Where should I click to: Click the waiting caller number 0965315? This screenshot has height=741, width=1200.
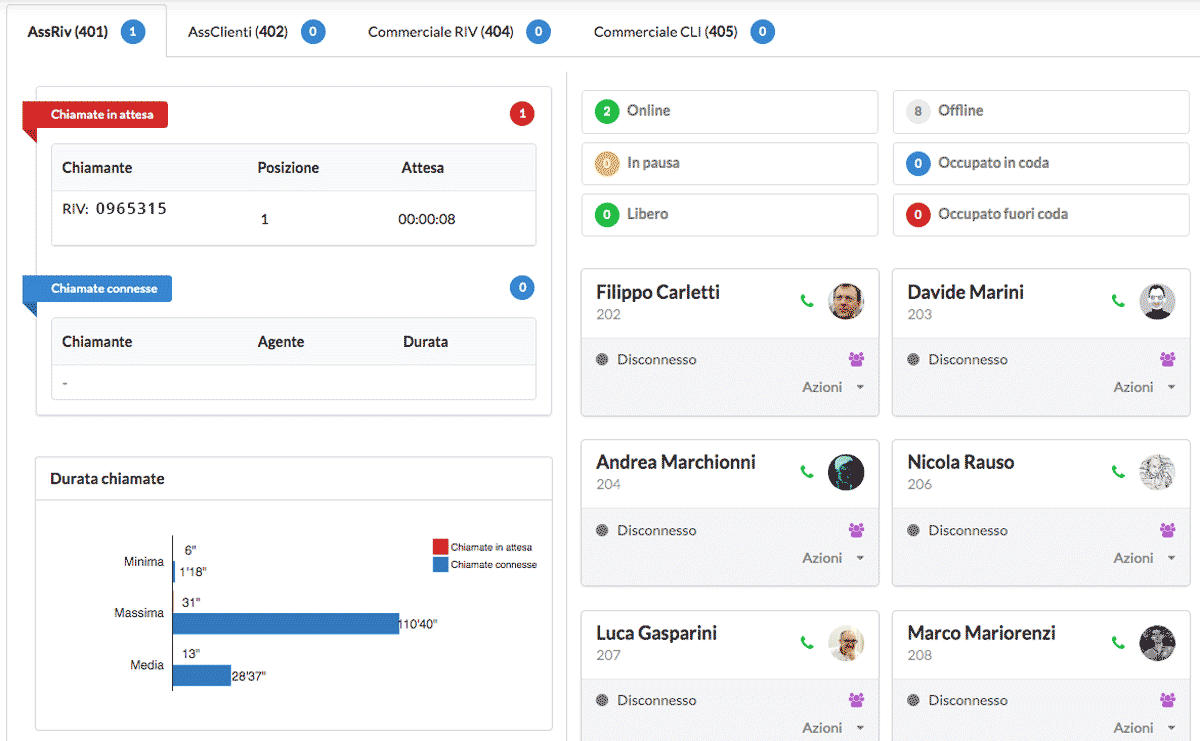point(131,209)
